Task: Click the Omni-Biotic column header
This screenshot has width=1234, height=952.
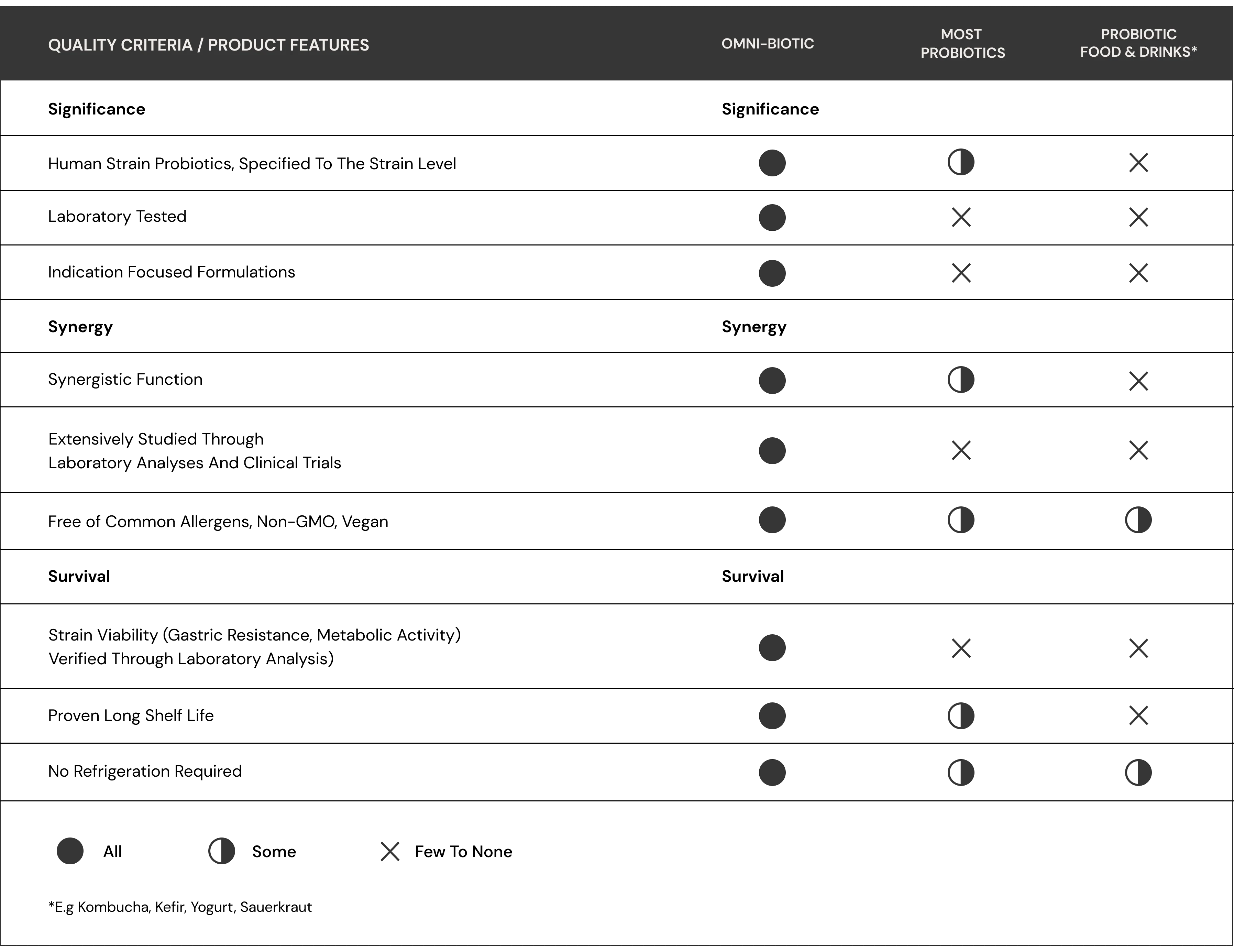Action: 767,44
